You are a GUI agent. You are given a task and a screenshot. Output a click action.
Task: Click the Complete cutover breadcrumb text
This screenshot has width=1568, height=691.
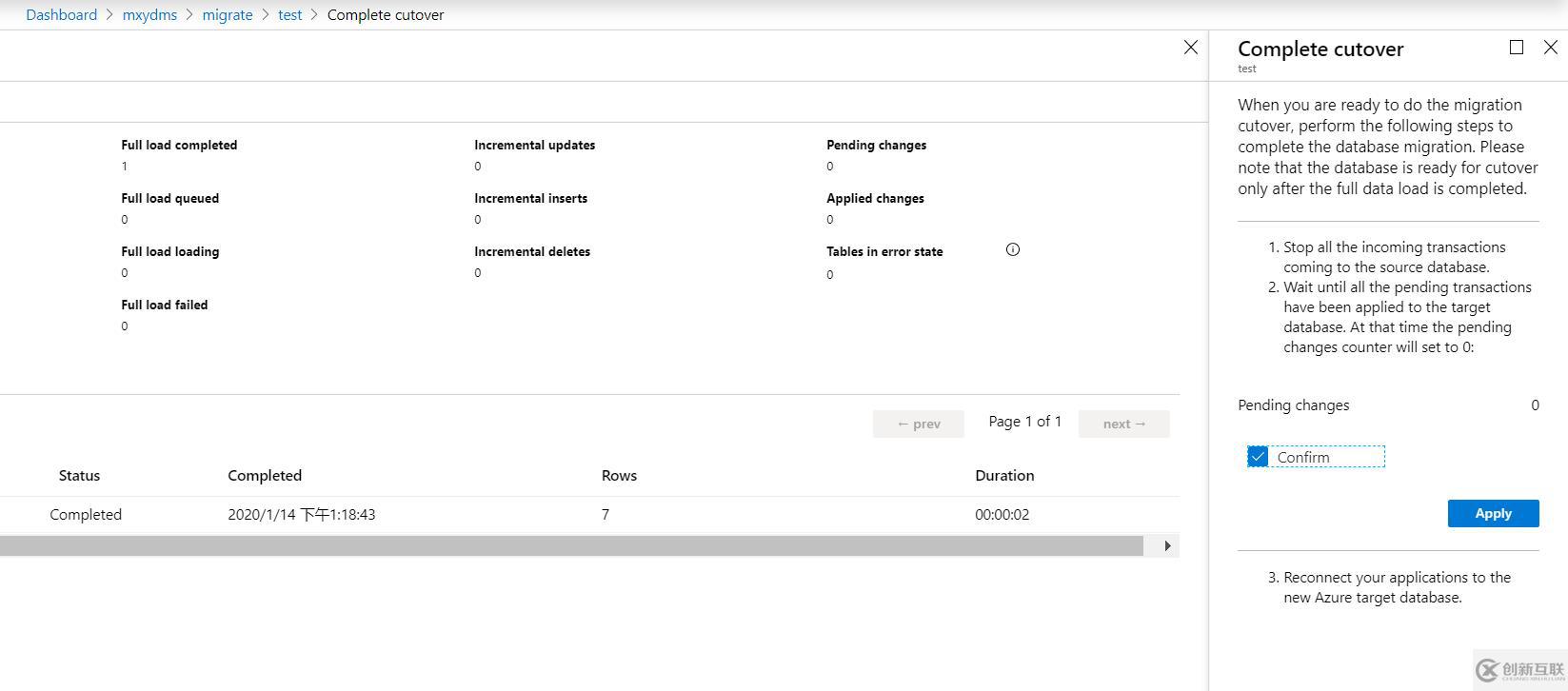[x=386, y=14]
